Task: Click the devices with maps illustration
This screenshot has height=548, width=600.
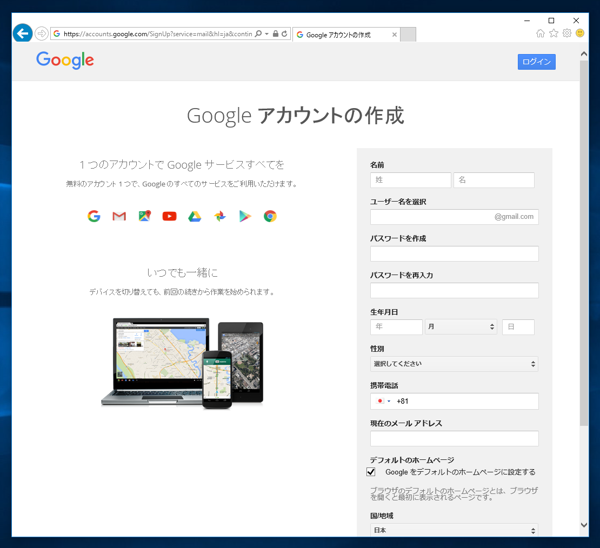Action: (182, 363)
